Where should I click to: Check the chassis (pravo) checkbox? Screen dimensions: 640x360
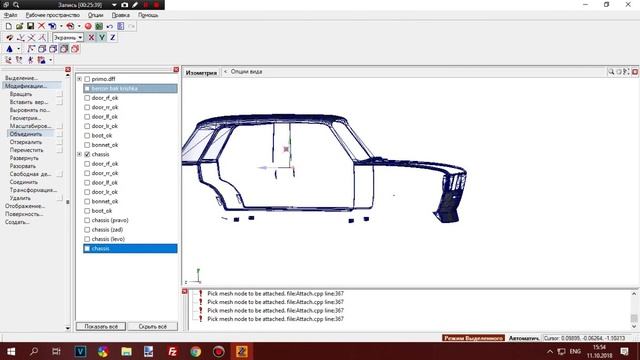coord(87,220)
